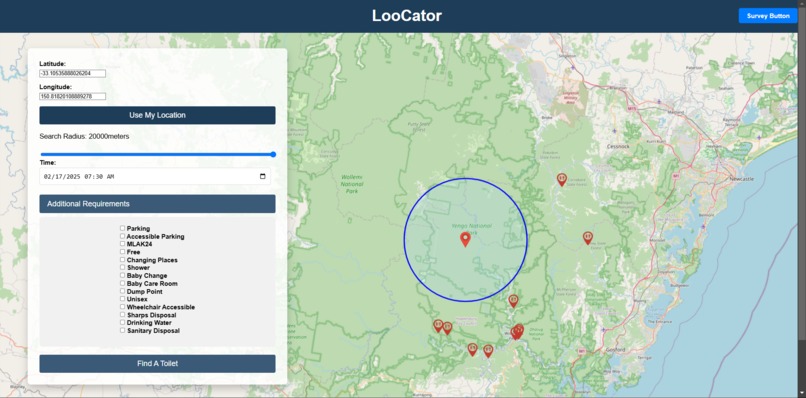
Task: Select the Changing Places checkbox
Action: pos(122,260)
